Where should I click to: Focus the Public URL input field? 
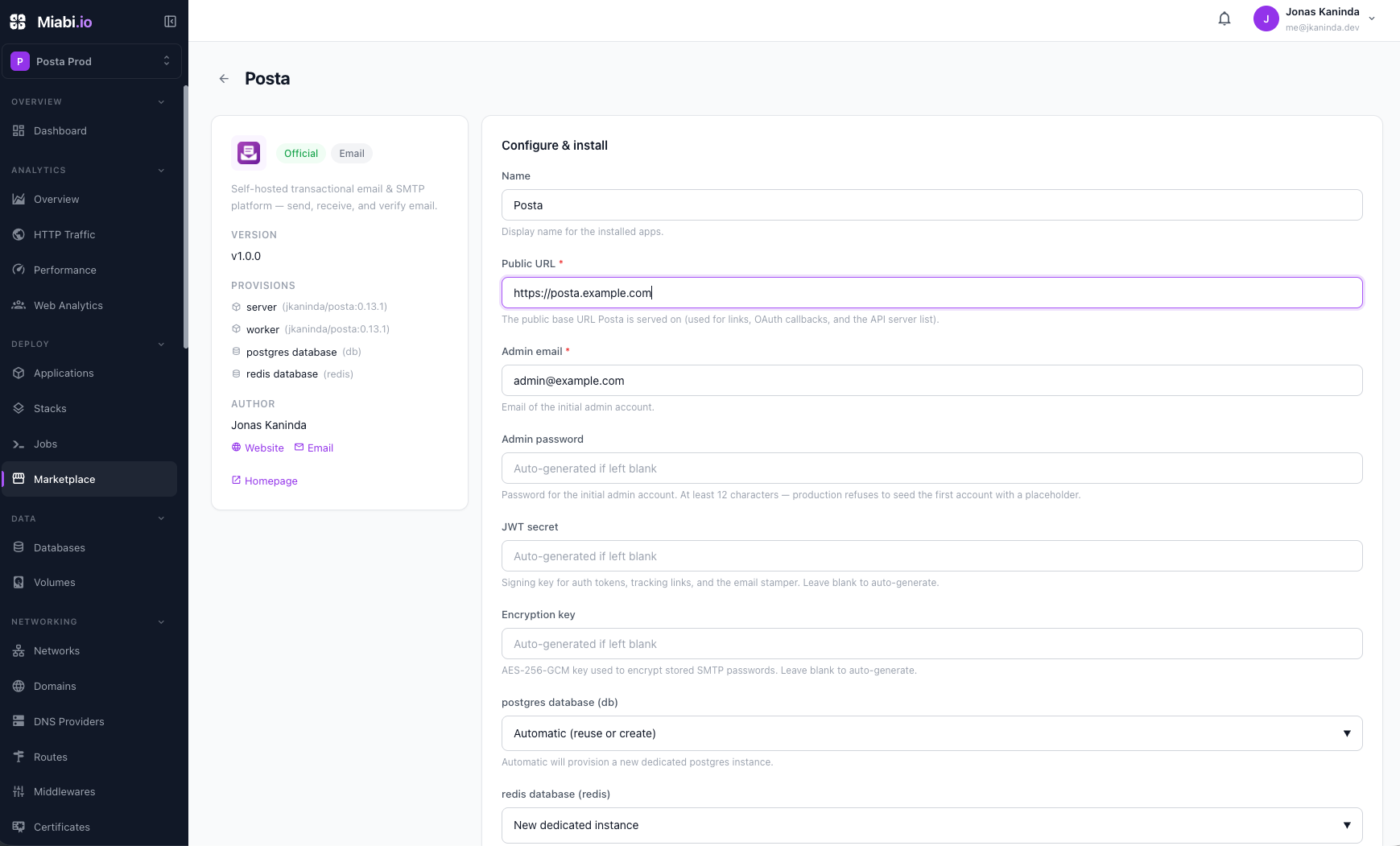(931, 293)
